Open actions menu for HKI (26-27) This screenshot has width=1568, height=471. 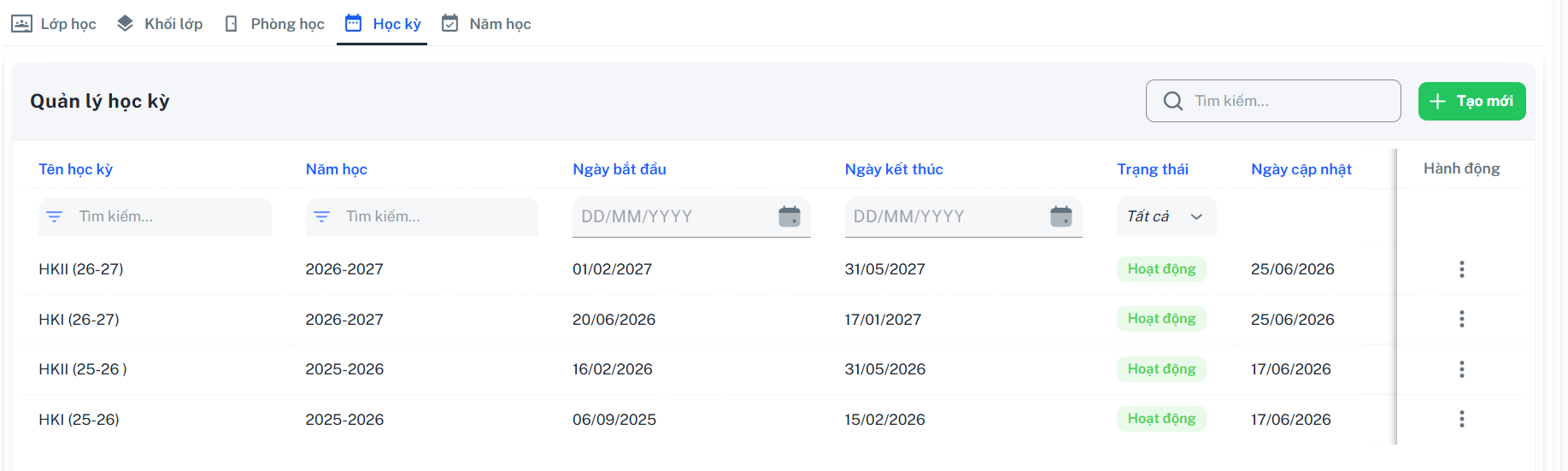pos(1462,319)
